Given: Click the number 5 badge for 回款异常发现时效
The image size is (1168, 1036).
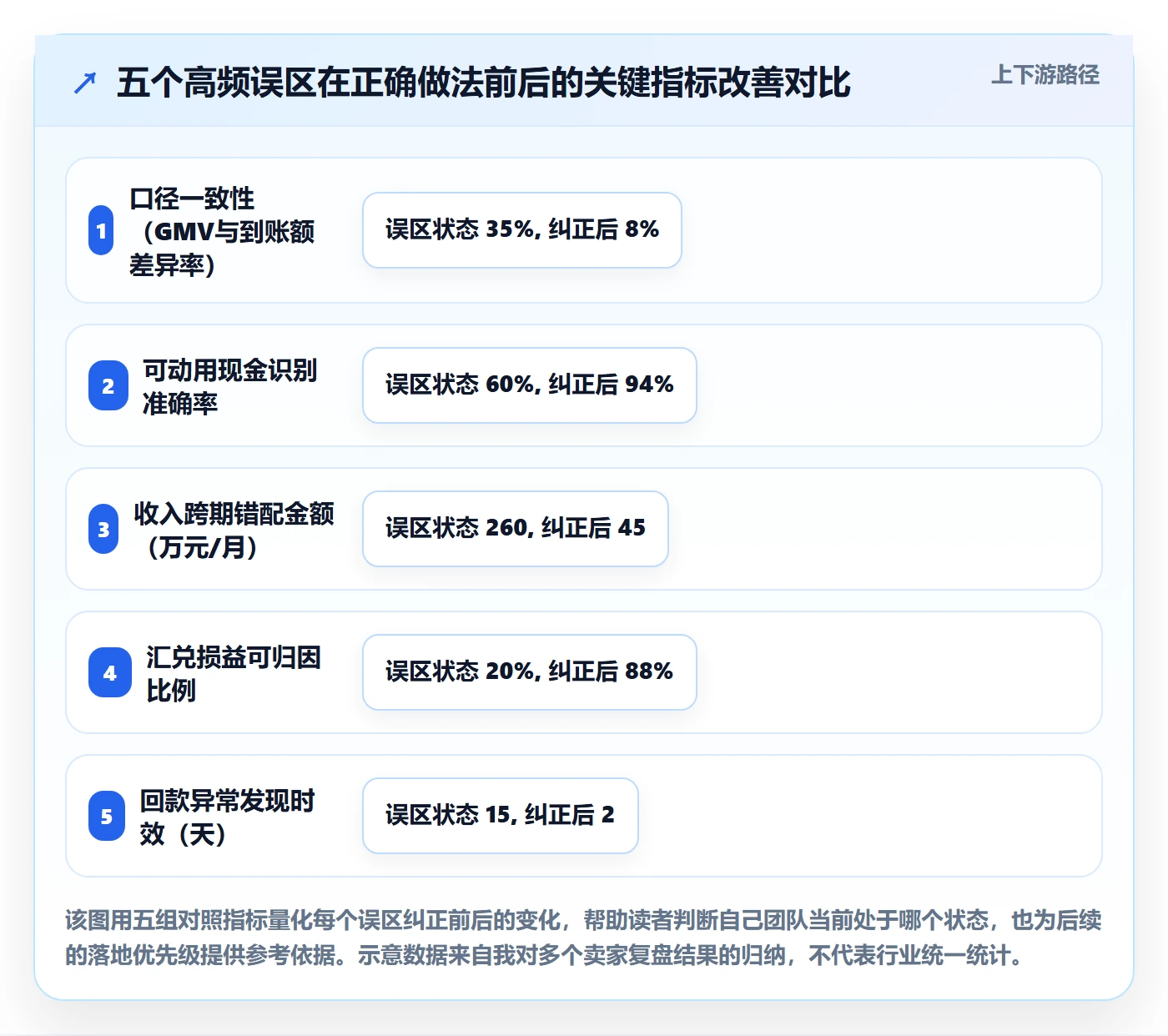Looking at the screenshot, I should click(x=107, y=817).
